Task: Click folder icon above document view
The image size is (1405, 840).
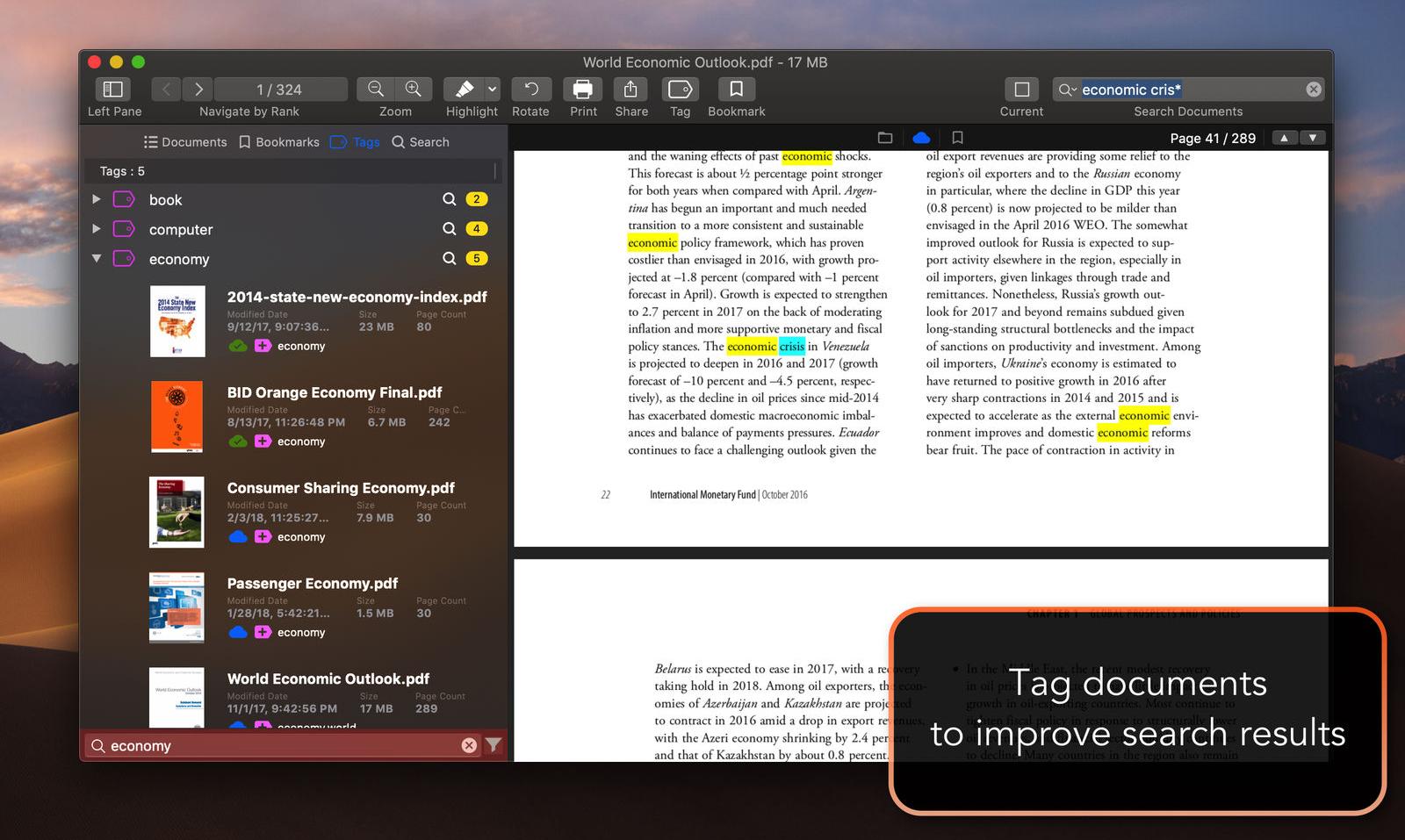Action: (885, 138)
